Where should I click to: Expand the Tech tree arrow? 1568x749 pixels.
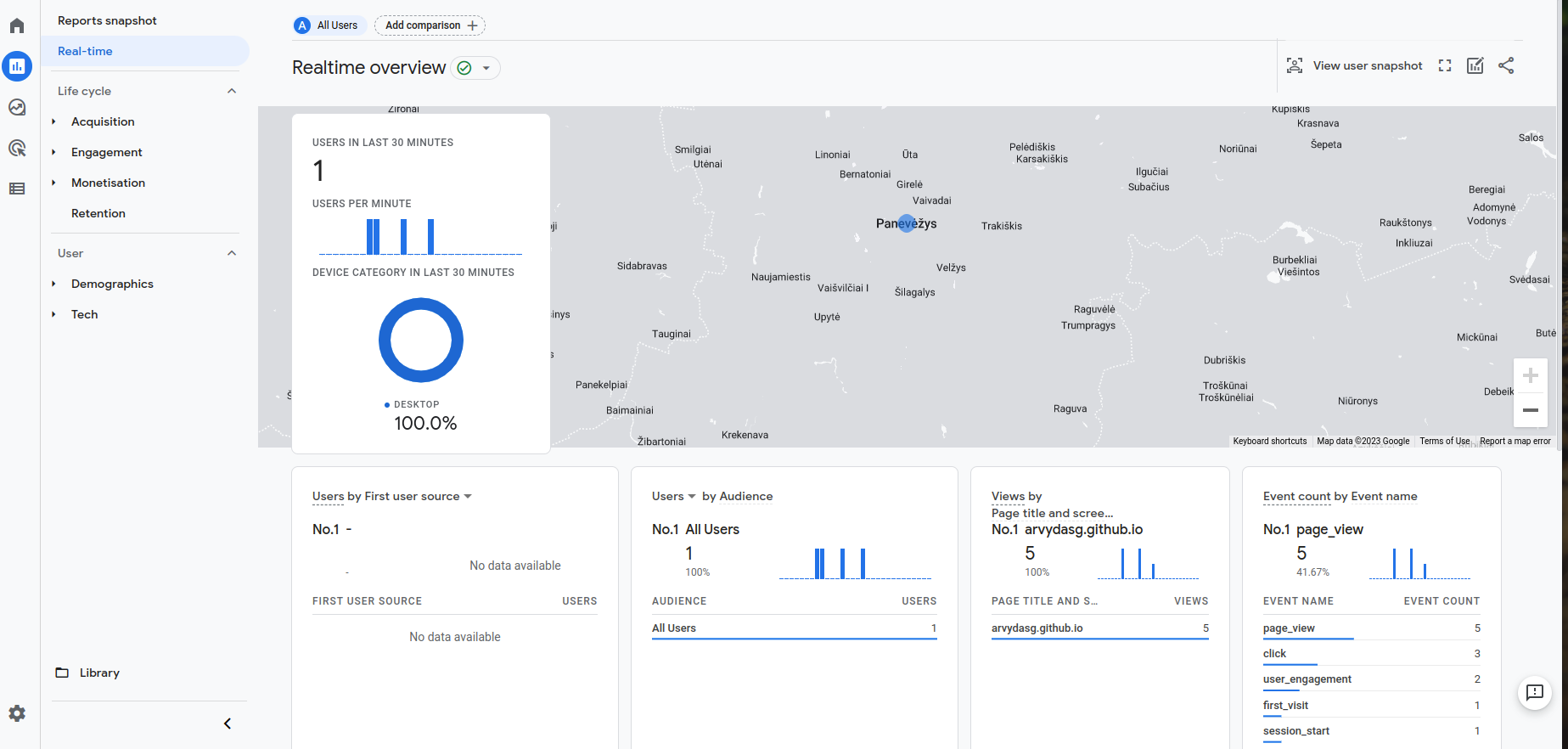tap(53, 314)
